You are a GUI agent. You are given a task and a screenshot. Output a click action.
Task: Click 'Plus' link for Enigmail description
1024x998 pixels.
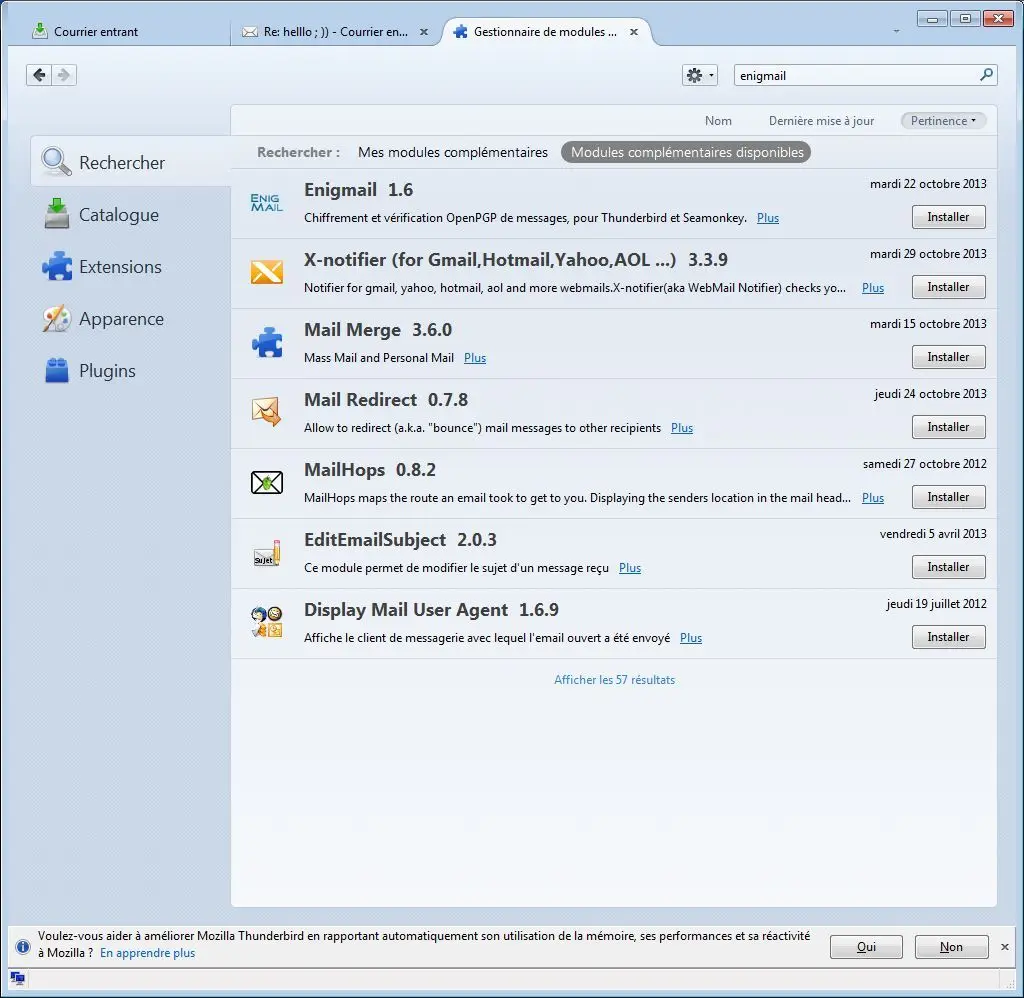(x=767, y=218)
